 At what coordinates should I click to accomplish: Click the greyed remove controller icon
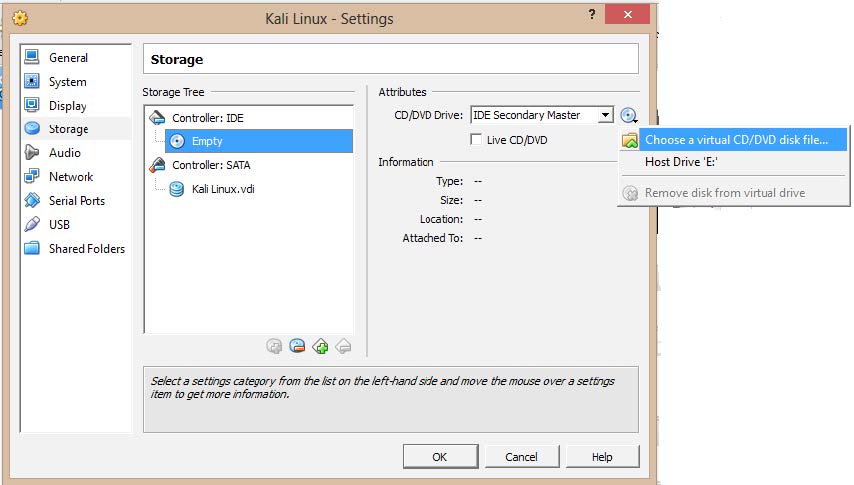point(343,346)
